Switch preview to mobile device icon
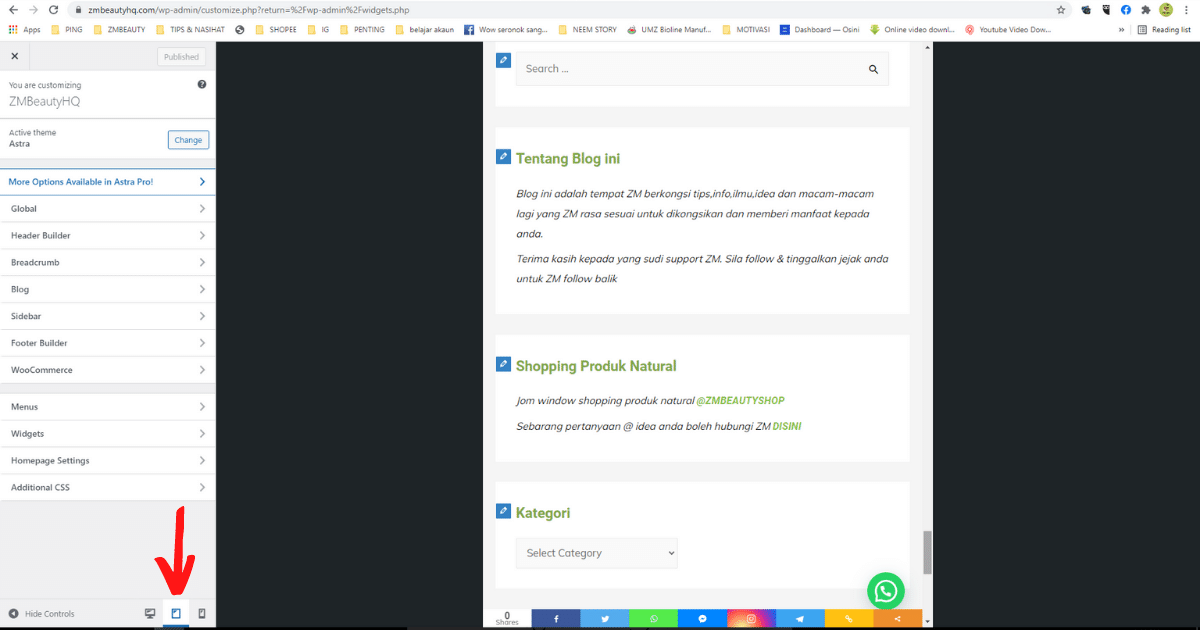Viewport: 1200px width, 630px height. point(202,613)
